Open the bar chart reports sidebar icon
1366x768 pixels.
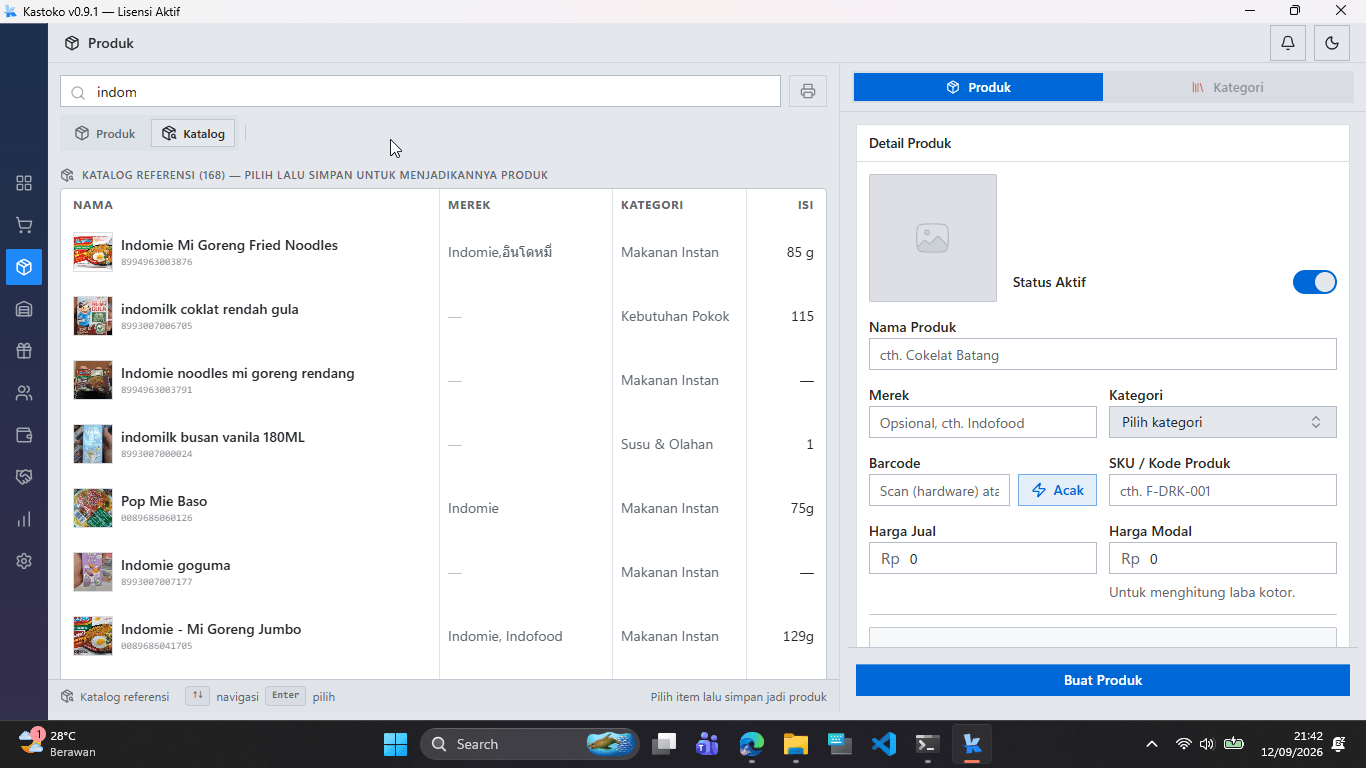24,519
